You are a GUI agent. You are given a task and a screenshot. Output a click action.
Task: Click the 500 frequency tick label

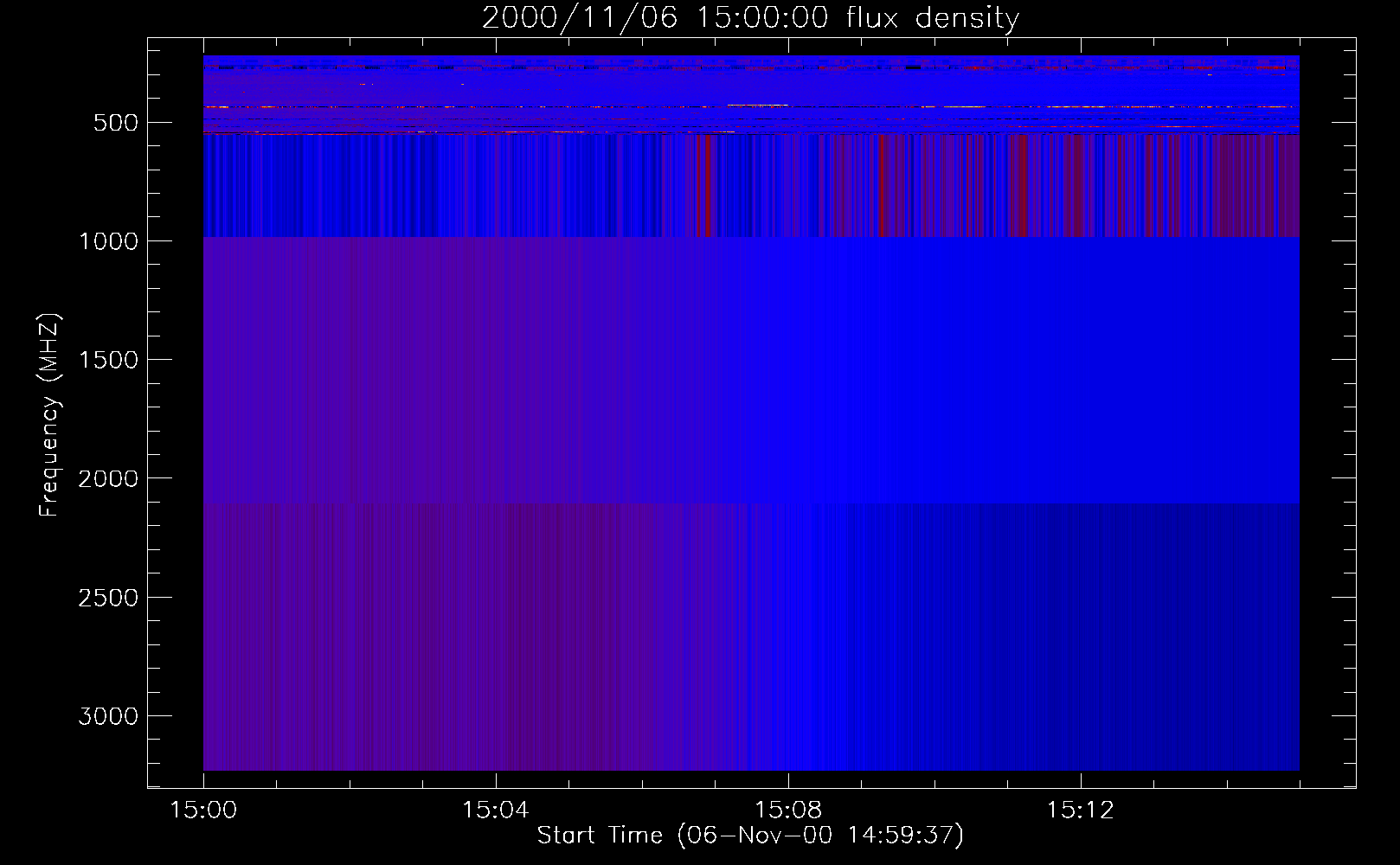point(115,123)
